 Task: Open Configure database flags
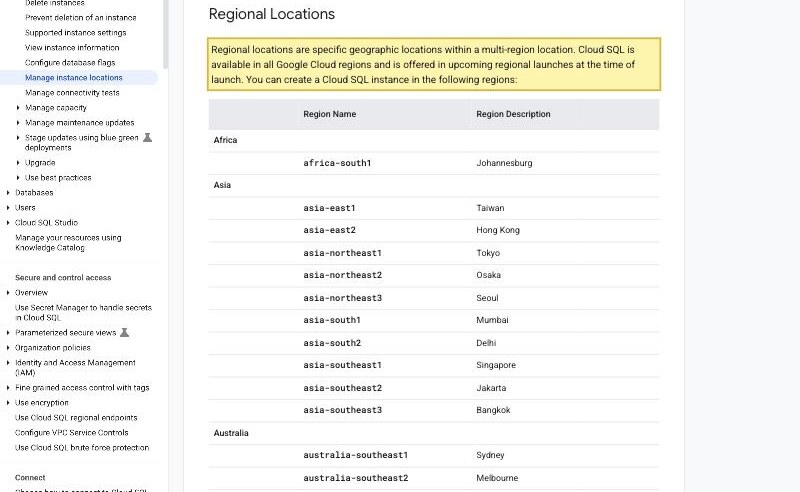click(x=70, y=62)
